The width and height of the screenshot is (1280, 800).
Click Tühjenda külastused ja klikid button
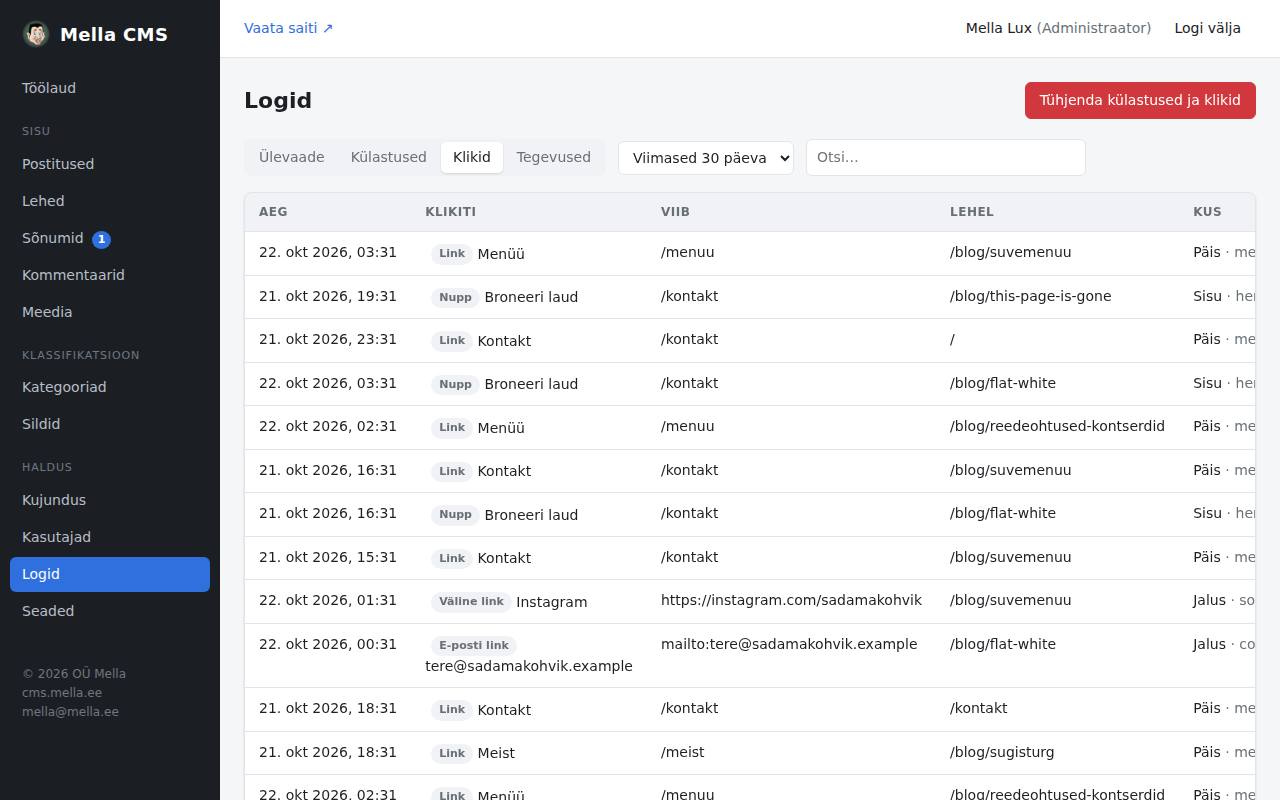[x=1140, y=100]
